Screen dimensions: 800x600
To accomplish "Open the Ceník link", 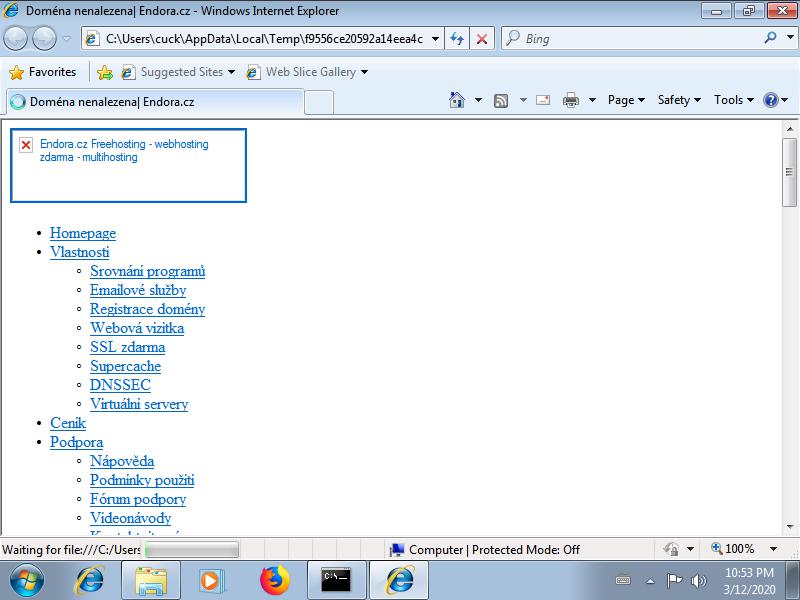I will 68,423.
